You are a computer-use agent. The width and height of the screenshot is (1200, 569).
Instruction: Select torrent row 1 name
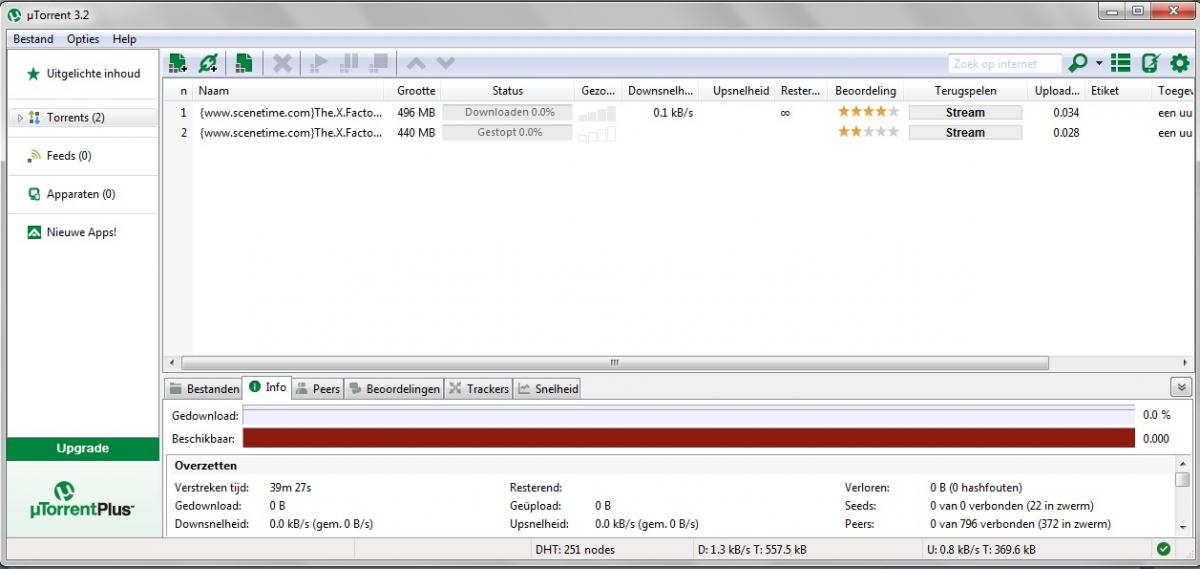coord(290,113)
